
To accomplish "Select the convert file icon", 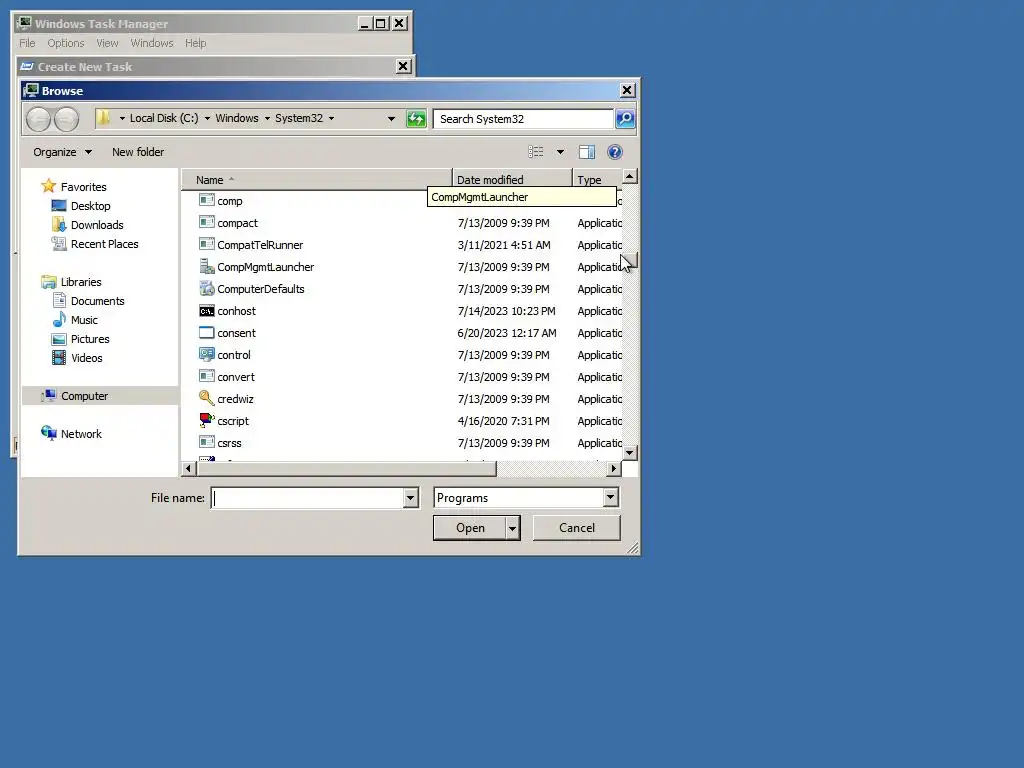I will (206, 377).
